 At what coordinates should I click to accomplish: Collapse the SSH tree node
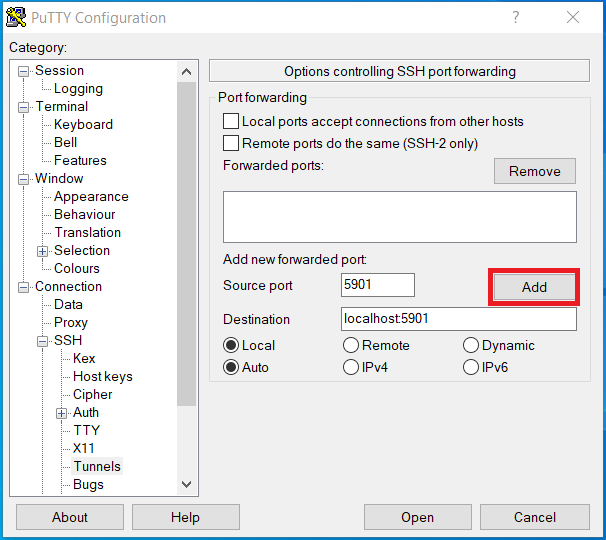coord(43,341)
